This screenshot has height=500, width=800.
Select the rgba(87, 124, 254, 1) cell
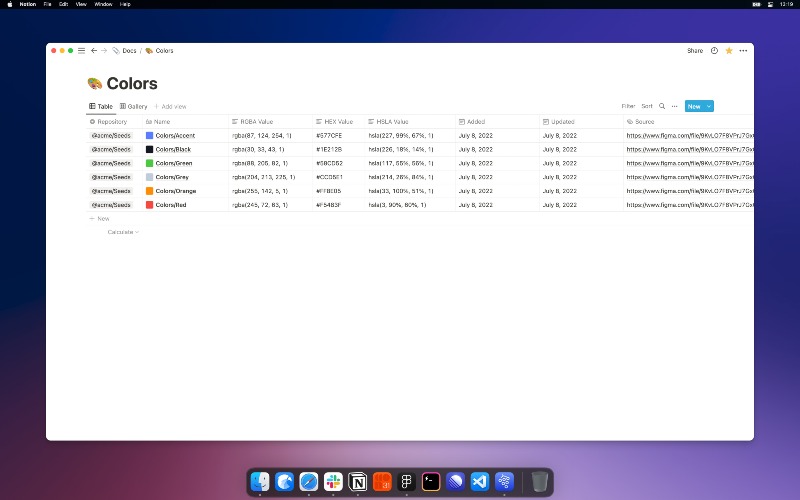coord(270,135)
